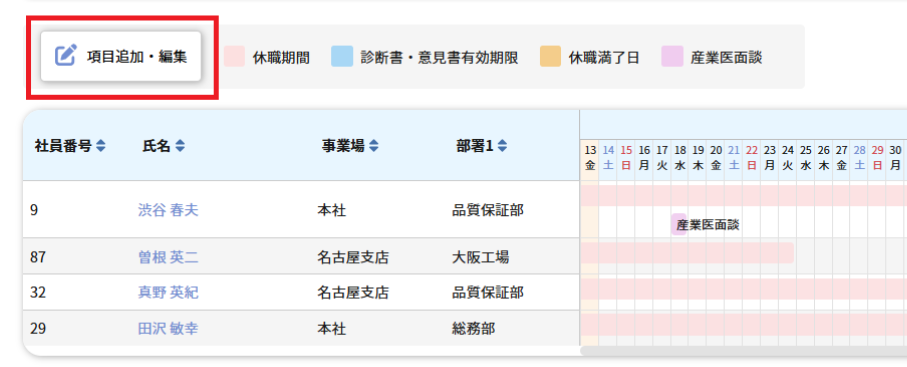Screen dimensions: 907x367
Task: Click the 産業医面談 event marker on day 18
Action: tap(679, 224)
